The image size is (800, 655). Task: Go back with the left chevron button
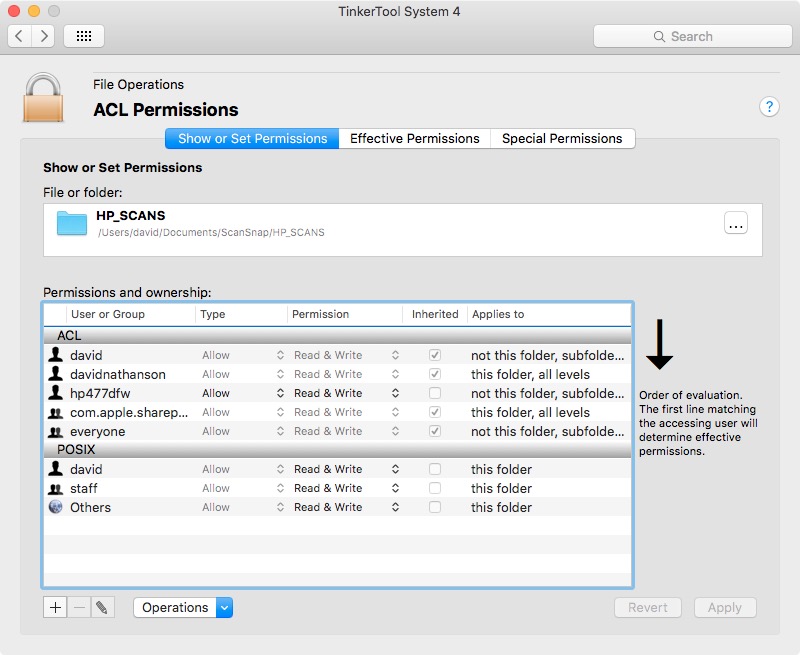[x=19, y=36]
